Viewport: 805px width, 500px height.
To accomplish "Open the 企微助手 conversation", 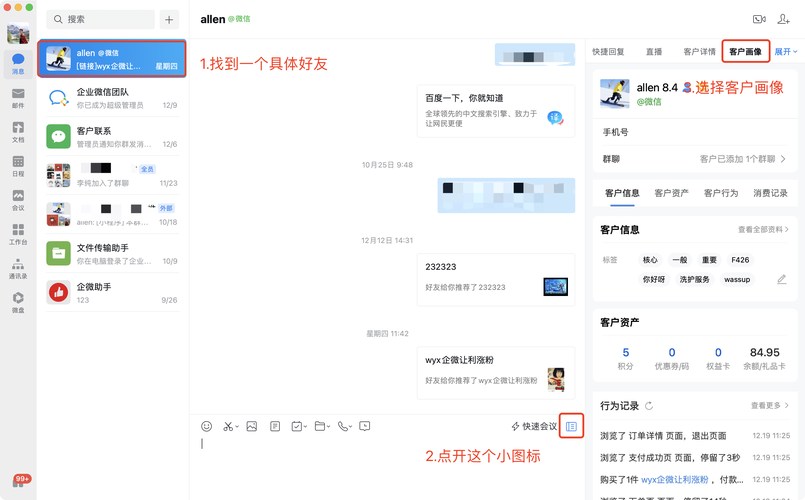I will pos(112,293).
